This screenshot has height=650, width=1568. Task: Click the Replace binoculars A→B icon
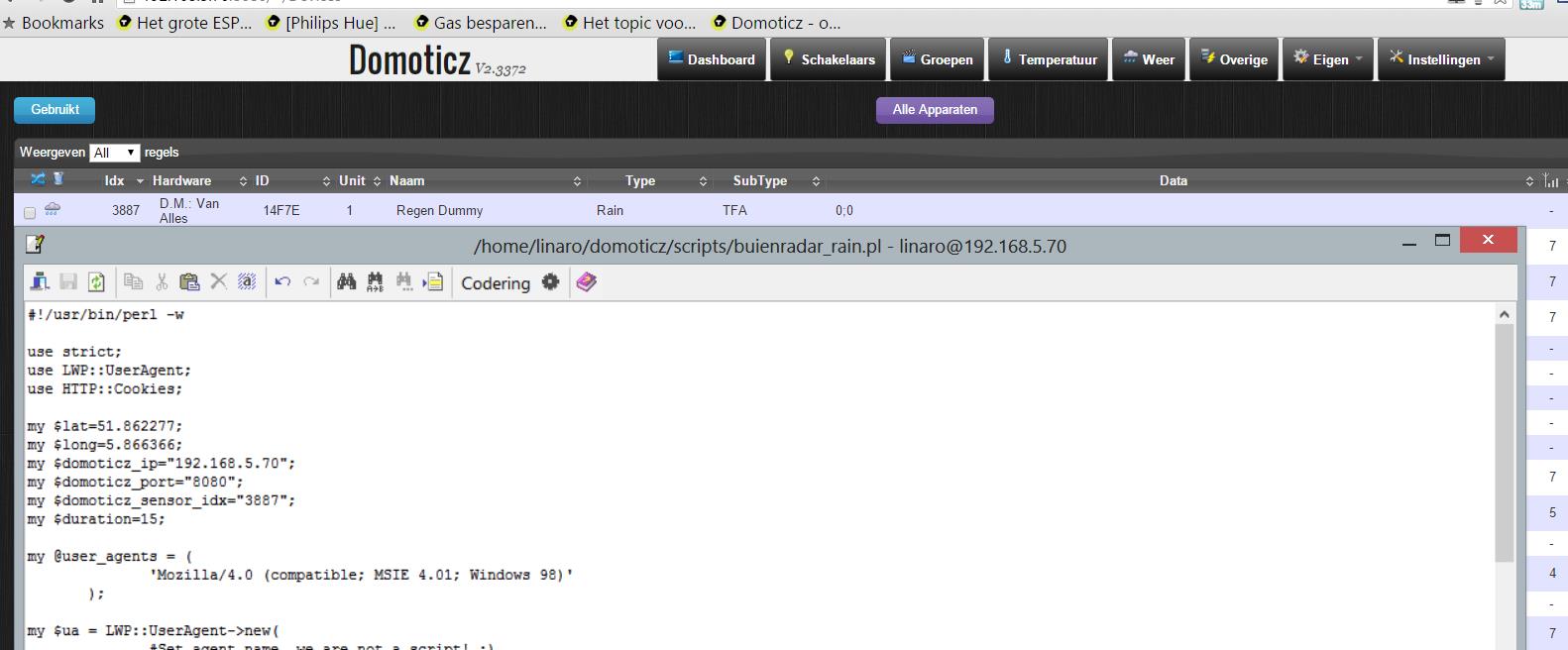click(x=375, y=282)
